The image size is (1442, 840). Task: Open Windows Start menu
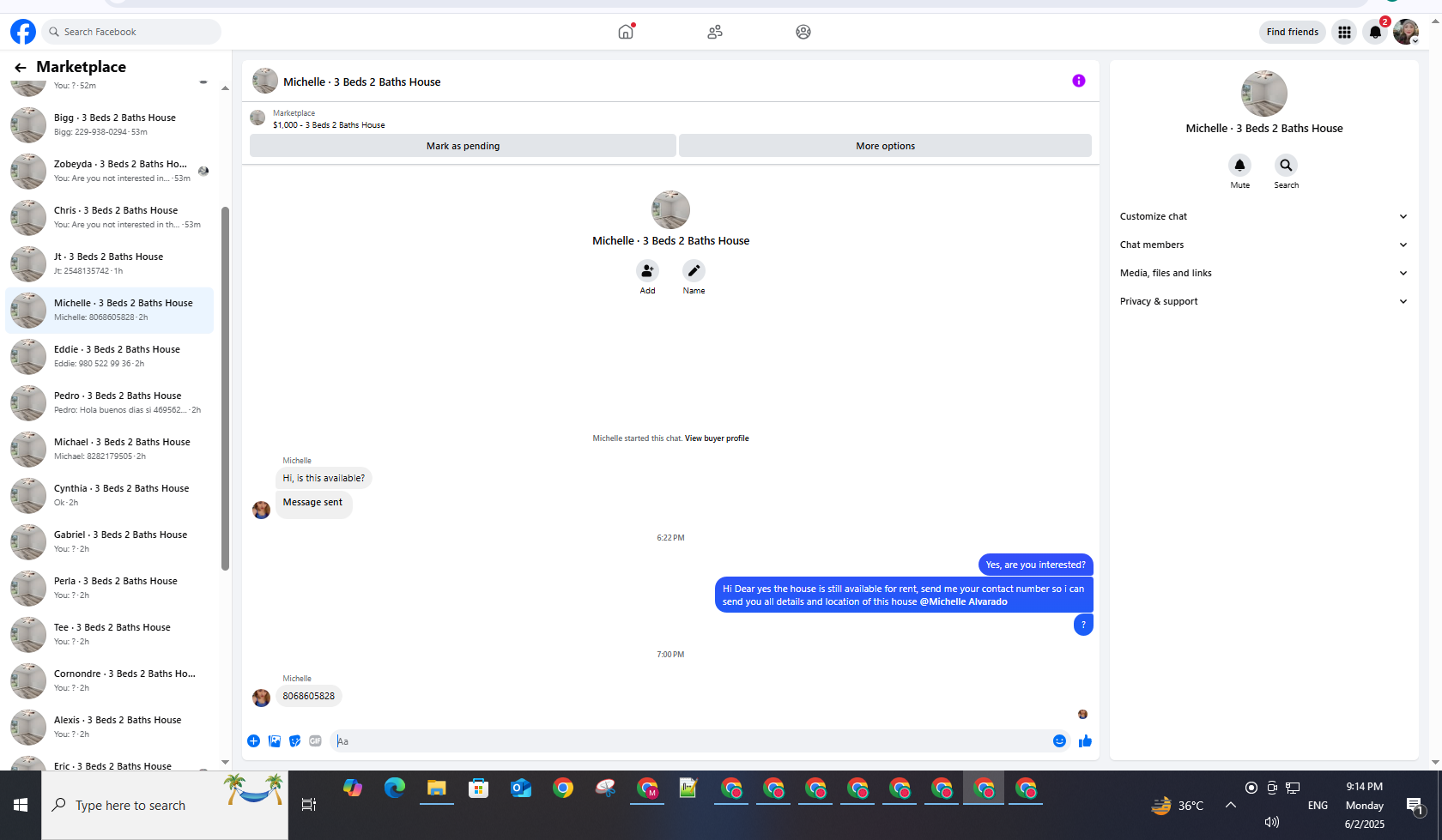click(21, 805)
